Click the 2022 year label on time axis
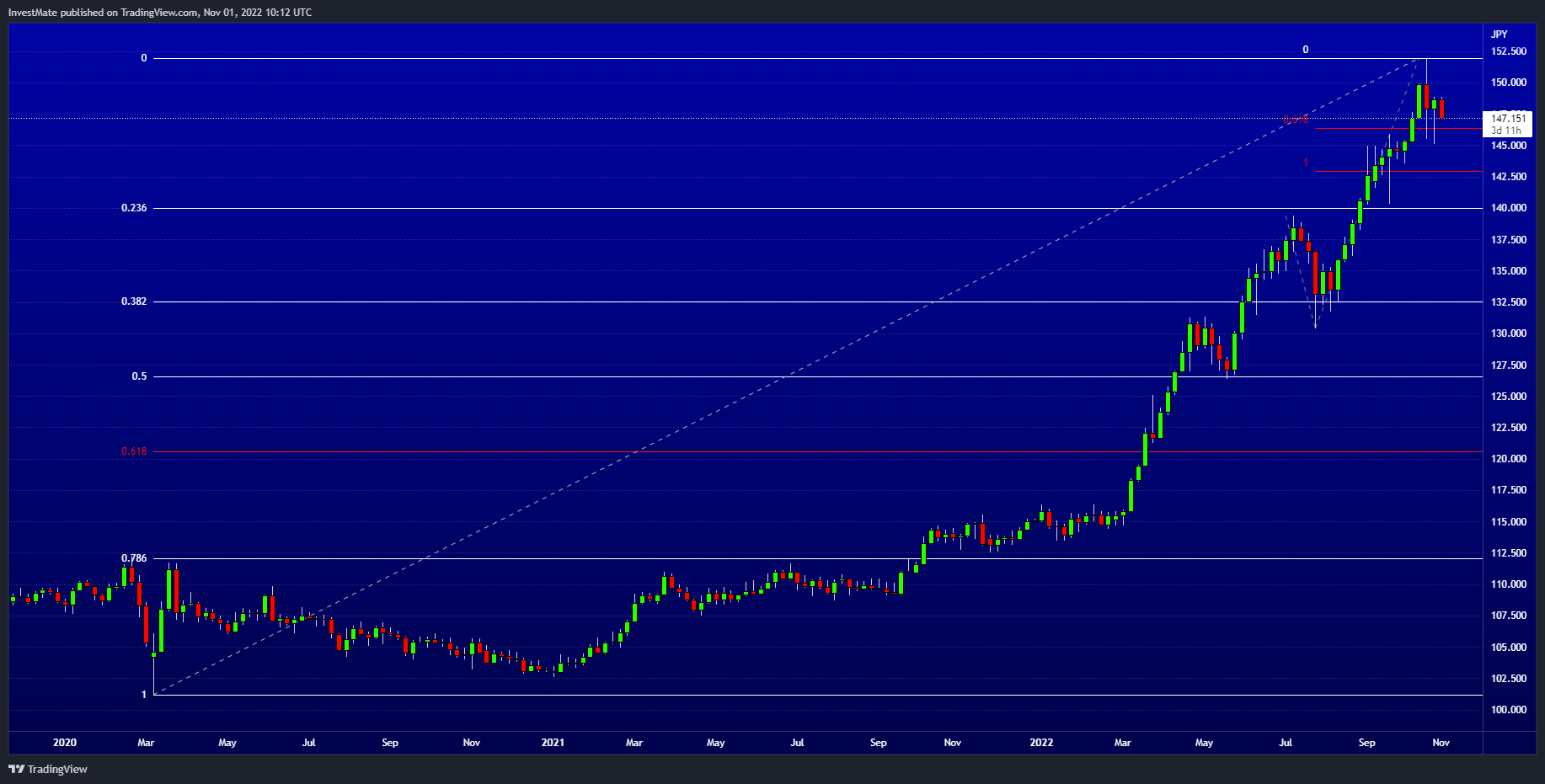1545x784 pixels. pos(1041,743)
